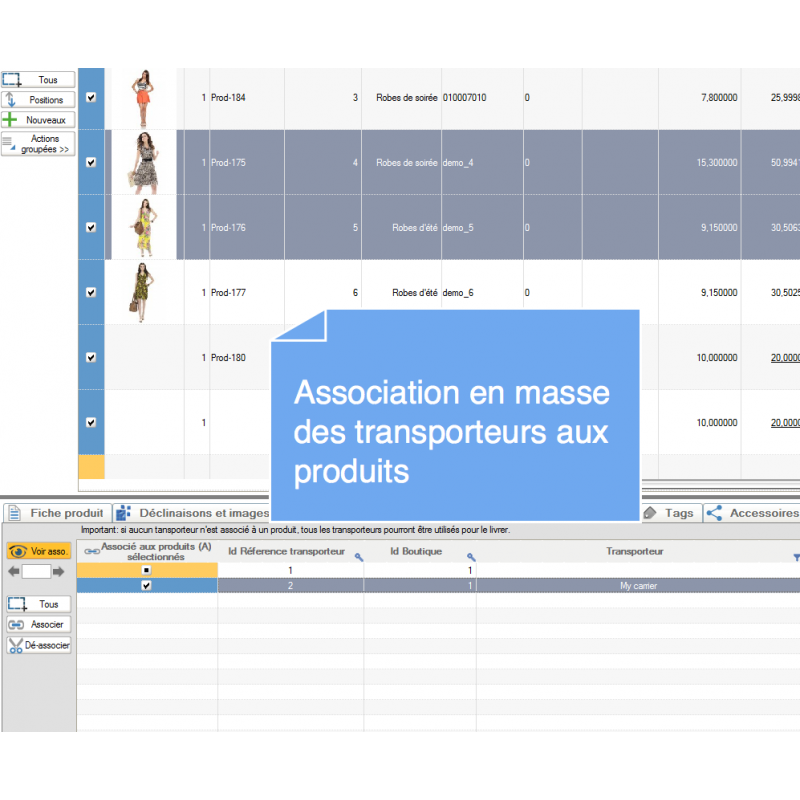Click the right arrow beside the page field
Image resolution: width=800 pixels, height=800 pixels.
(58, 571)
